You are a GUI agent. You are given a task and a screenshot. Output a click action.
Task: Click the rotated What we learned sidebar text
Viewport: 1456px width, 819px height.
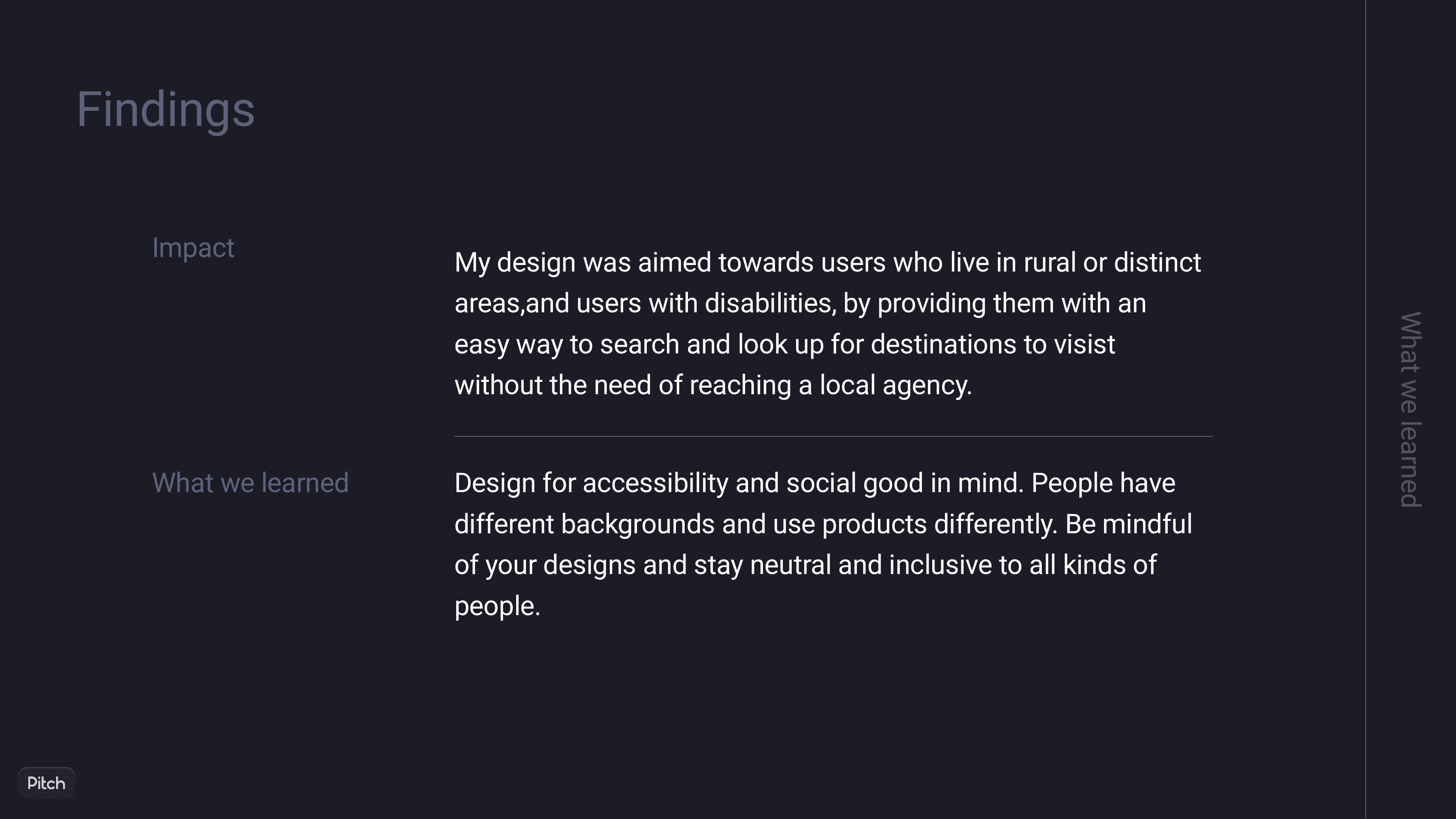coord(1410,410)
